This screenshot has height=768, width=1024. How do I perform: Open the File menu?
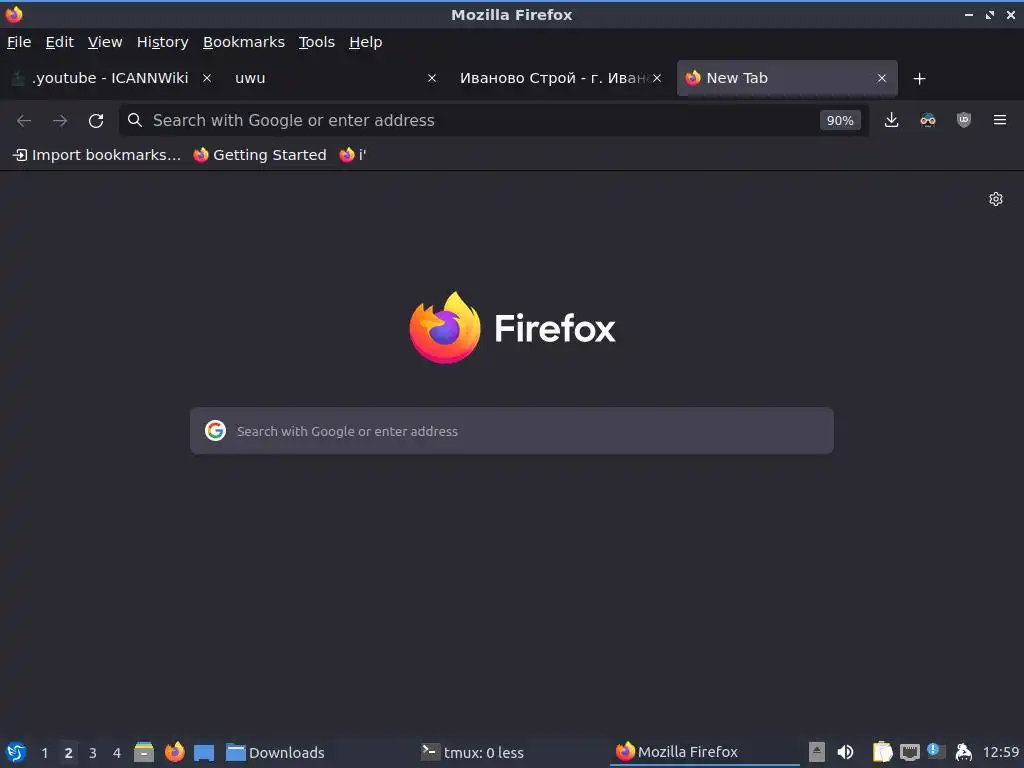pos(19,42)
